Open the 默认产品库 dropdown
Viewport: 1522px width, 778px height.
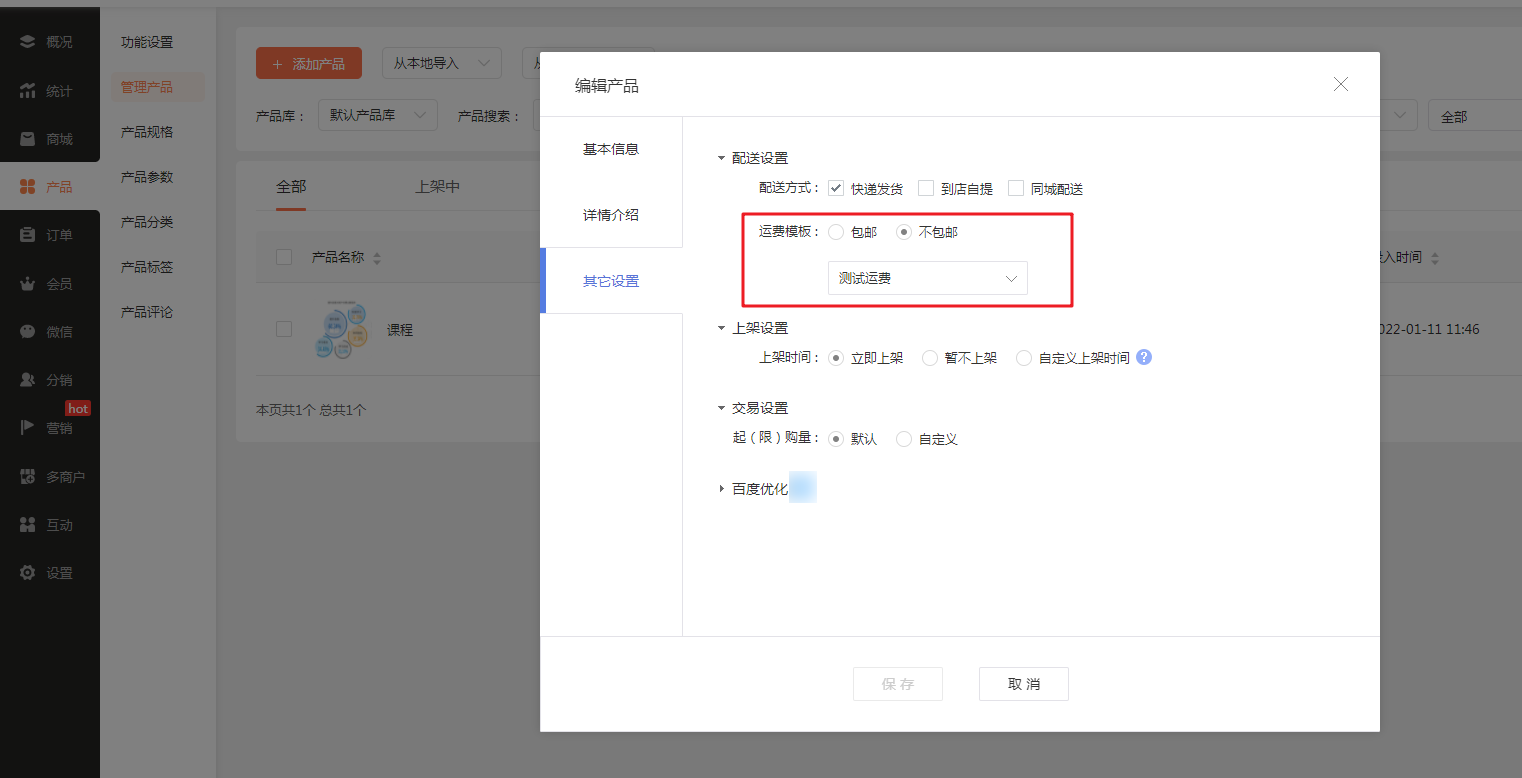click(378, 116)
